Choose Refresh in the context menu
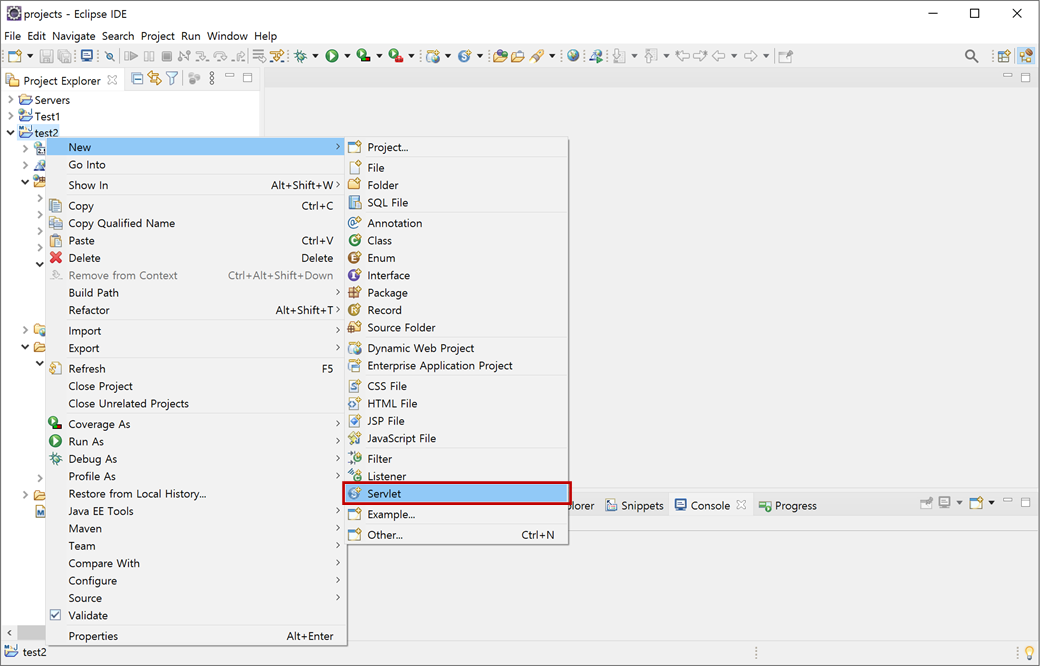The height and width of the screenshot is (666, 1040). [x=195, y=369]
